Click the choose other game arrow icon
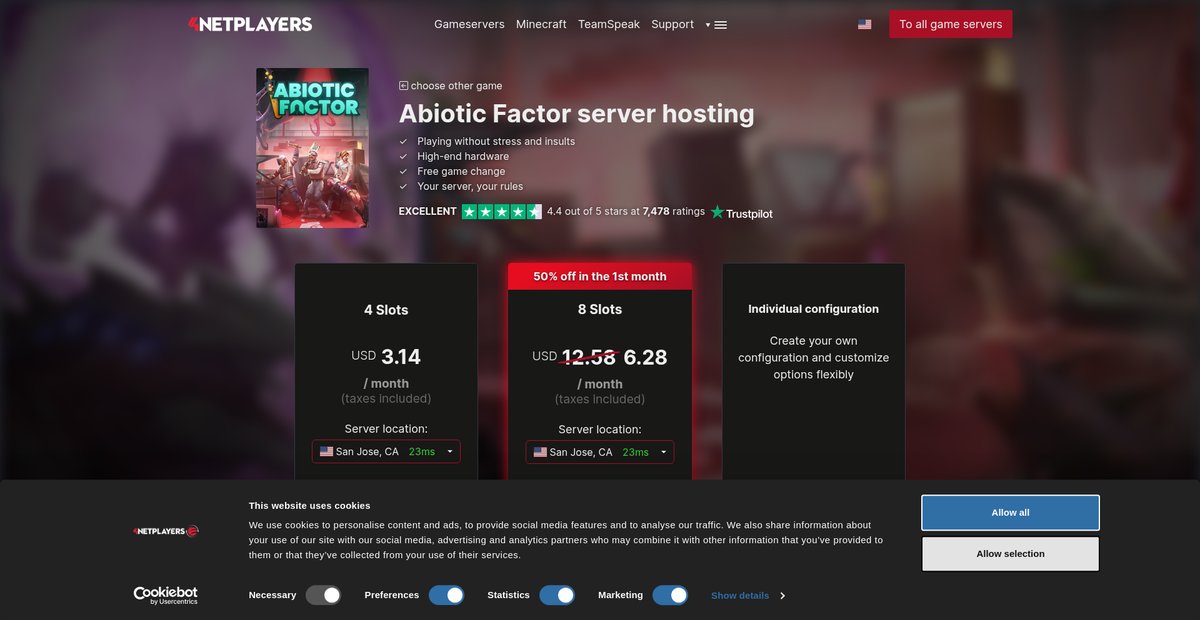Viewport: 1200px width, 620px height. [x=404, y=86]
